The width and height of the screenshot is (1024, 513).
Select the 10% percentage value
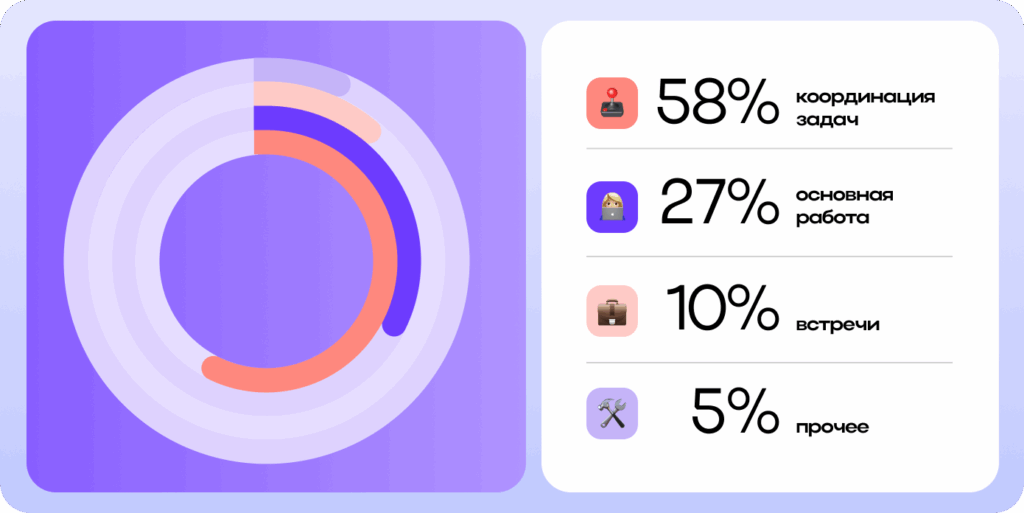point(722,309)
